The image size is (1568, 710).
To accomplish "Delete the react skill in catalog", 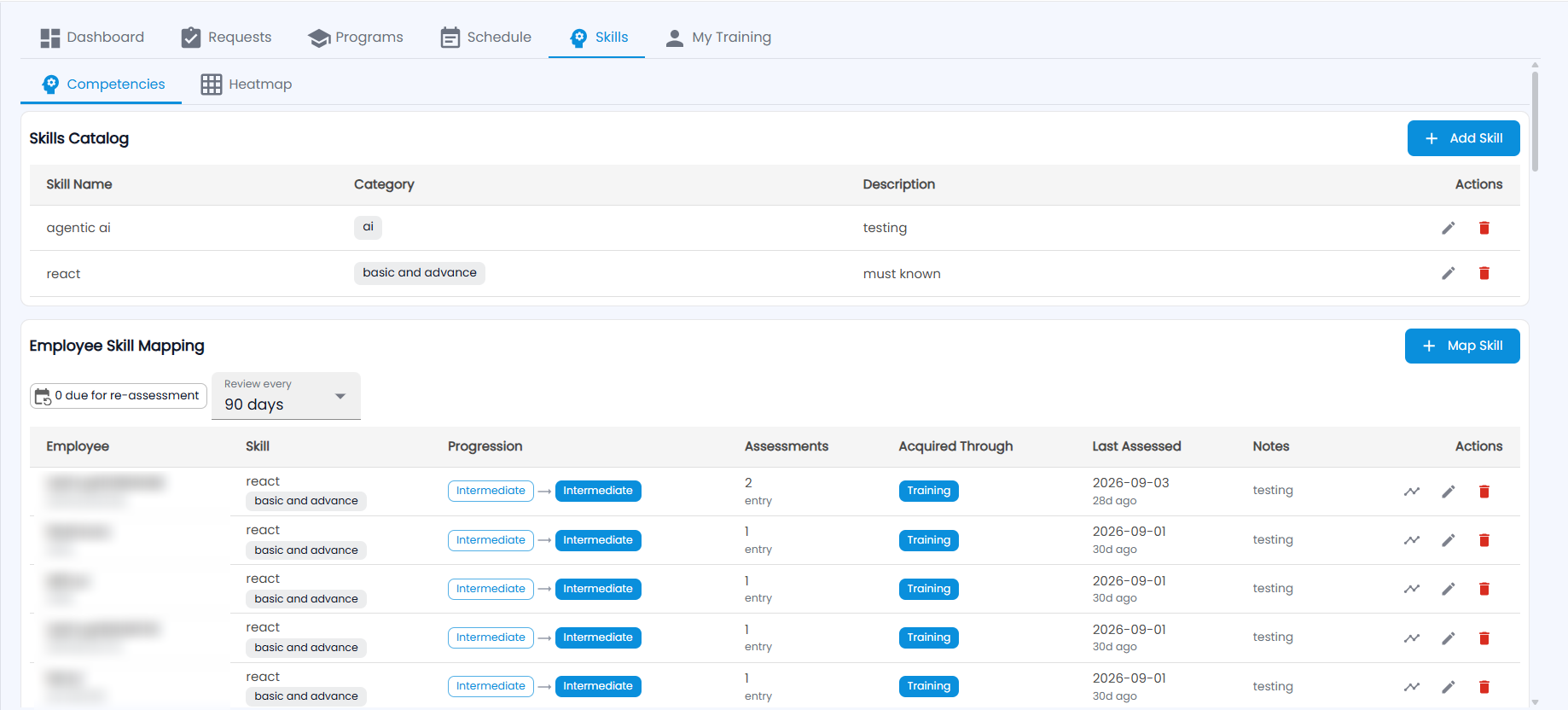I will (1484, 273).
